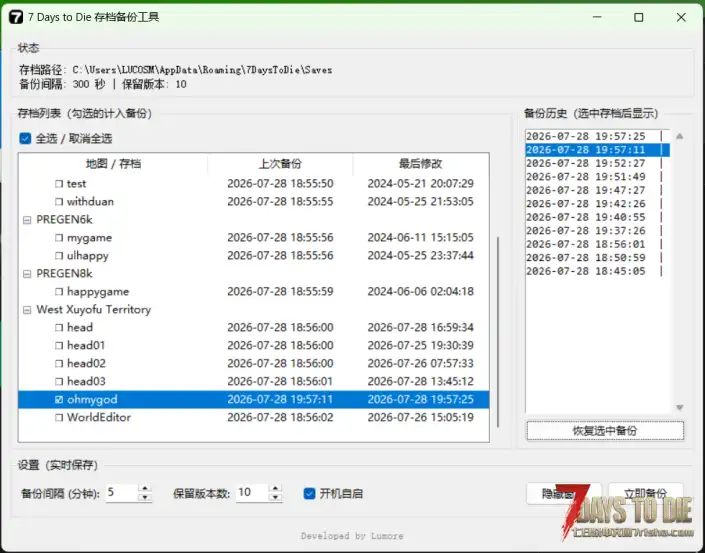
Task: Select backup entry 2026-07-28 18:45:05
Action: tap(598, 271)
